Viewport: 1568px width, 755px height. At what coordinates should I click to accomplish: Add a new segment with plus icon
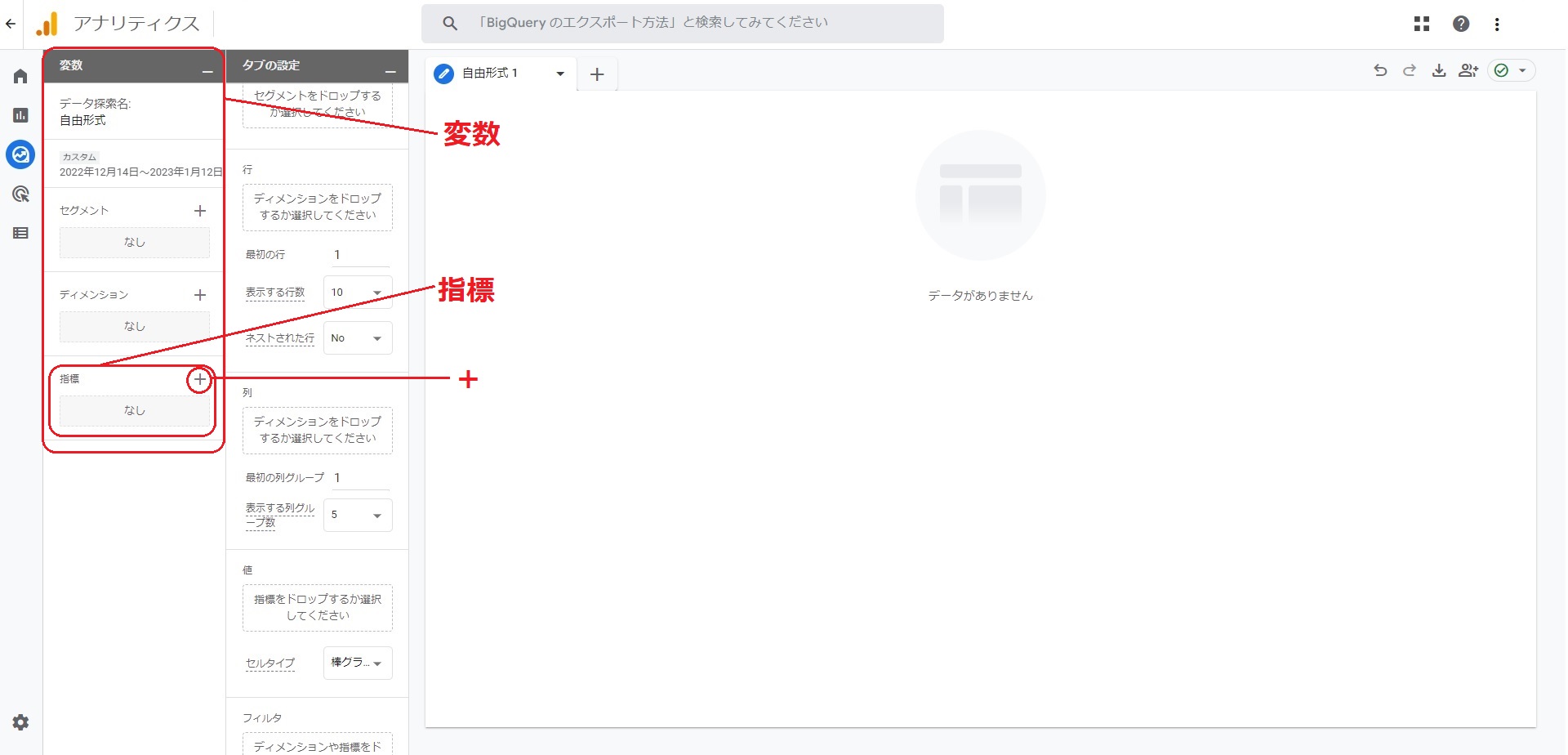(200, 211)
